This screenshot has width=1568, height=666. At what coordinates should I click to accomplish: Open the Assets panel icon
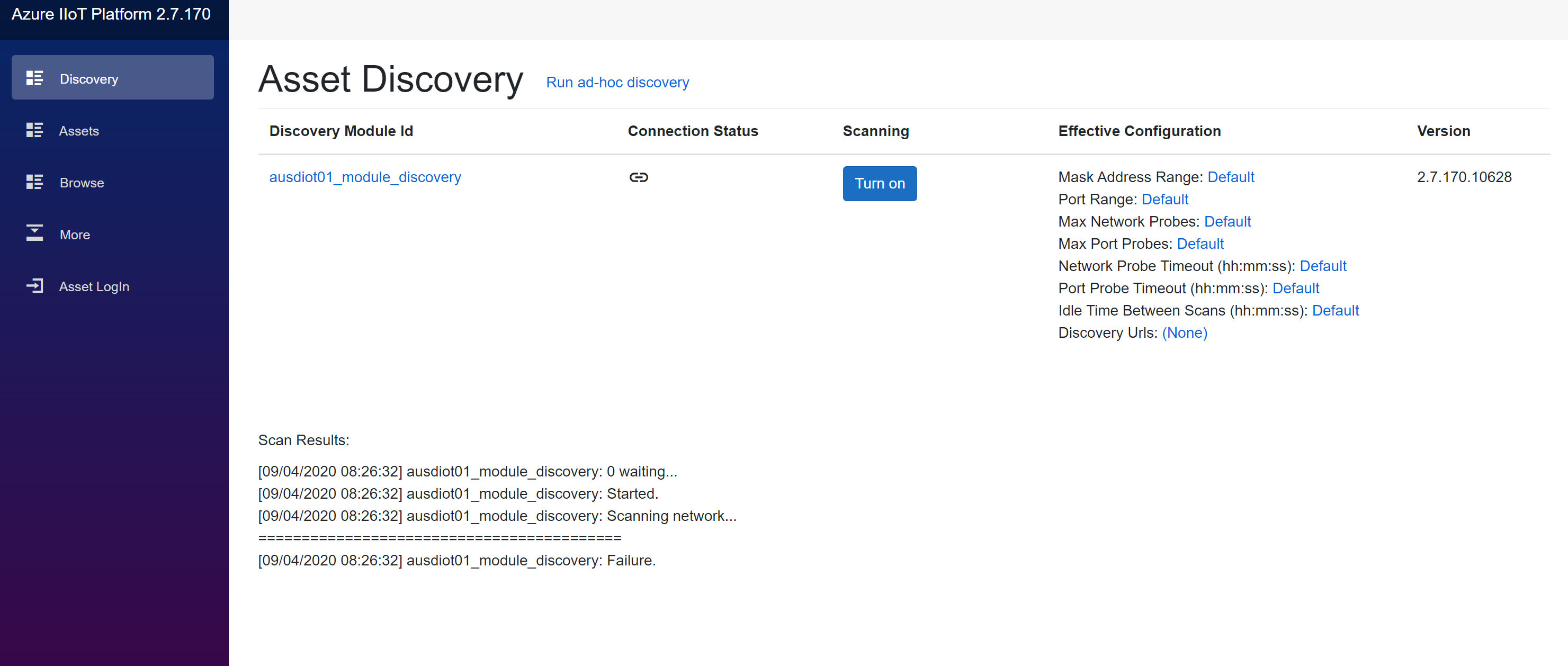(35, 130)
